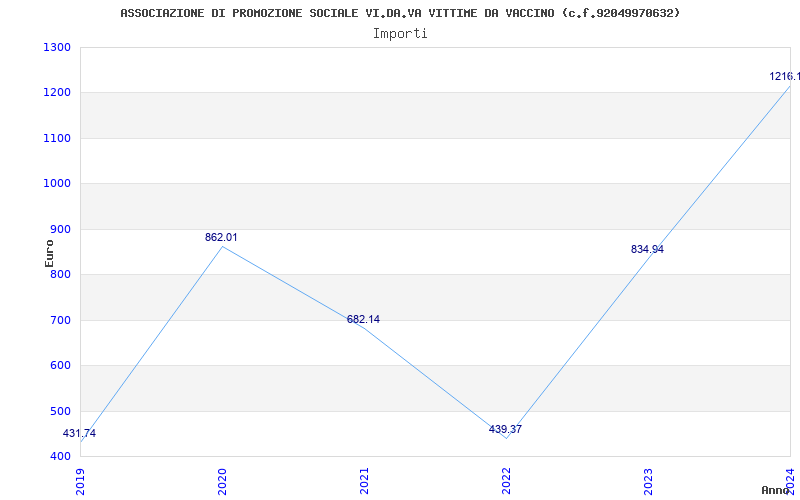The height and width of the screenshot is (500, 800).
Task: Click the 1200 y-axis tick label
Action: point(57,93)
